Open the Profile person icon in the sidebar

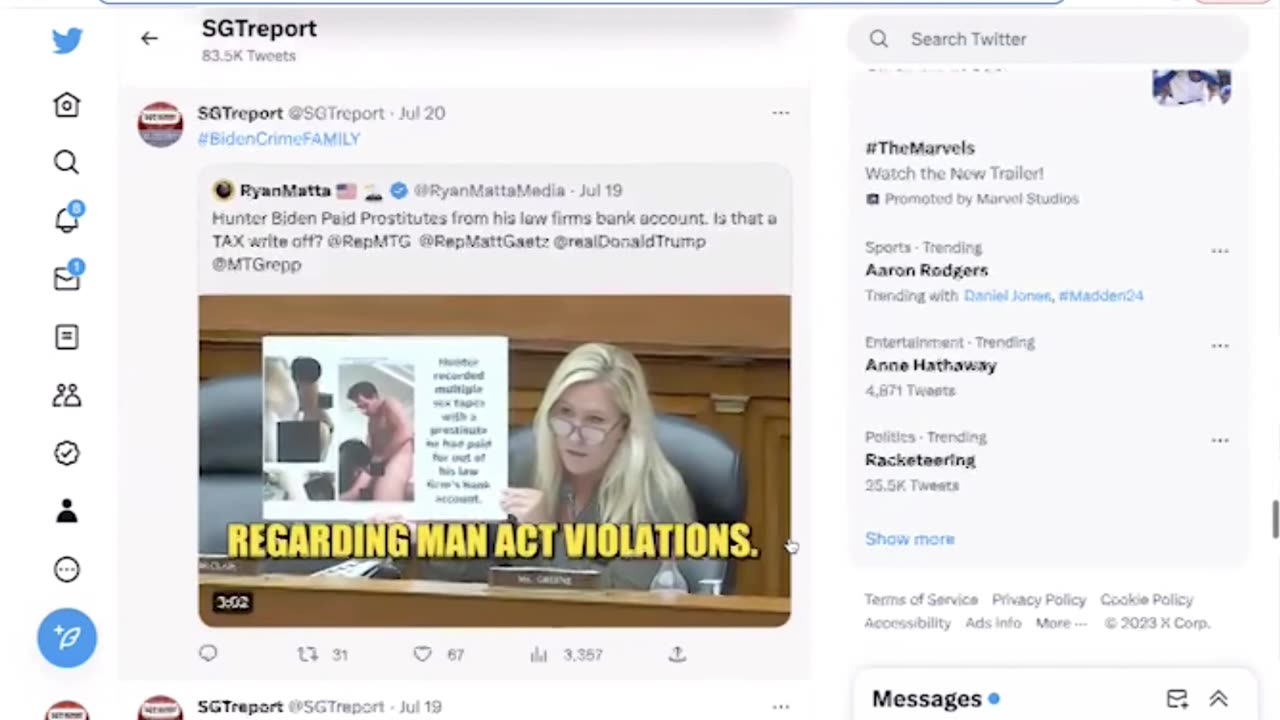(x=67, y=511)
